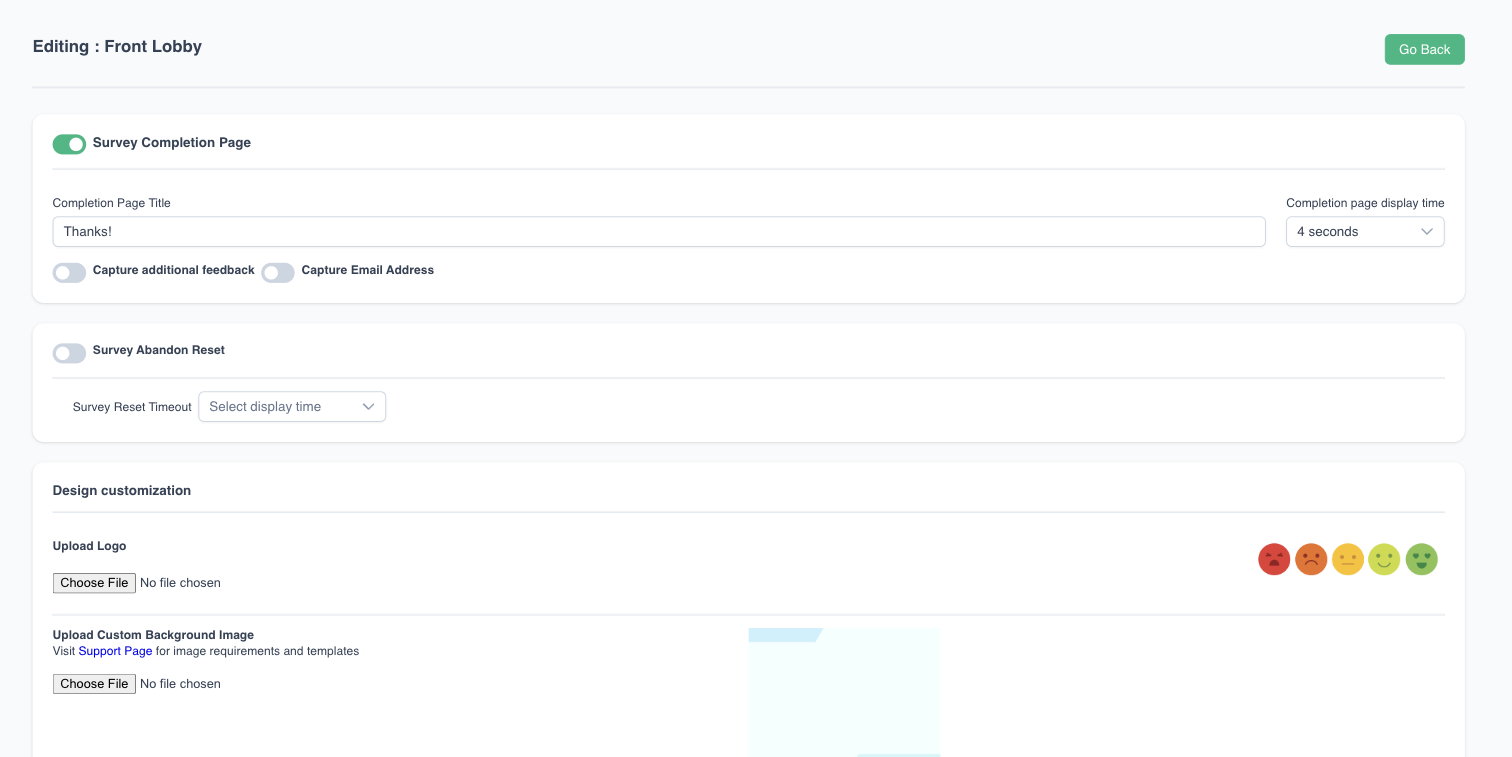Open the Support Page link
This screenshot has height=757, width=1512.
pos(116,651)
